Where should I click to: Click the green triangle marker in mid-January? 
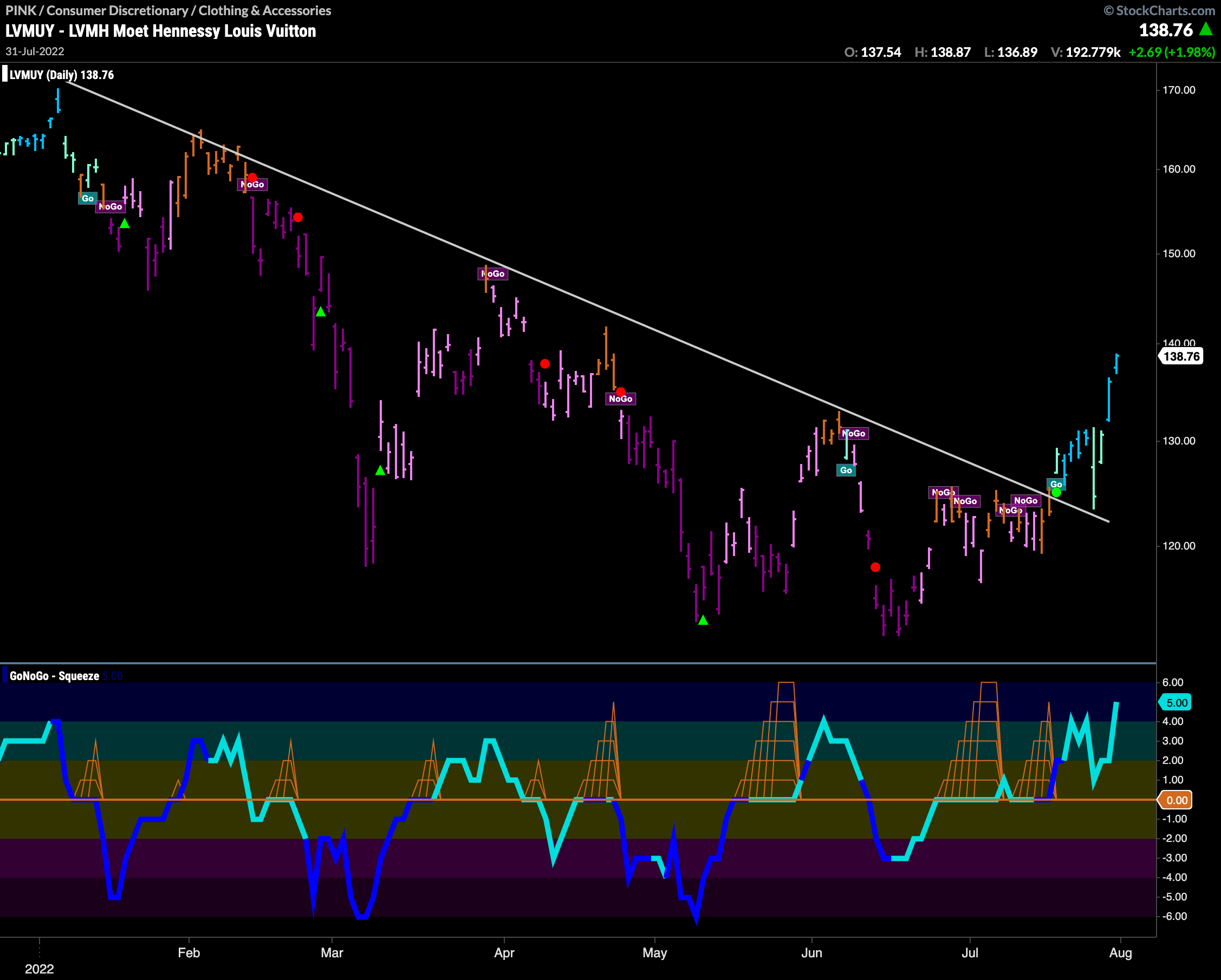click(x=125, y=223)
